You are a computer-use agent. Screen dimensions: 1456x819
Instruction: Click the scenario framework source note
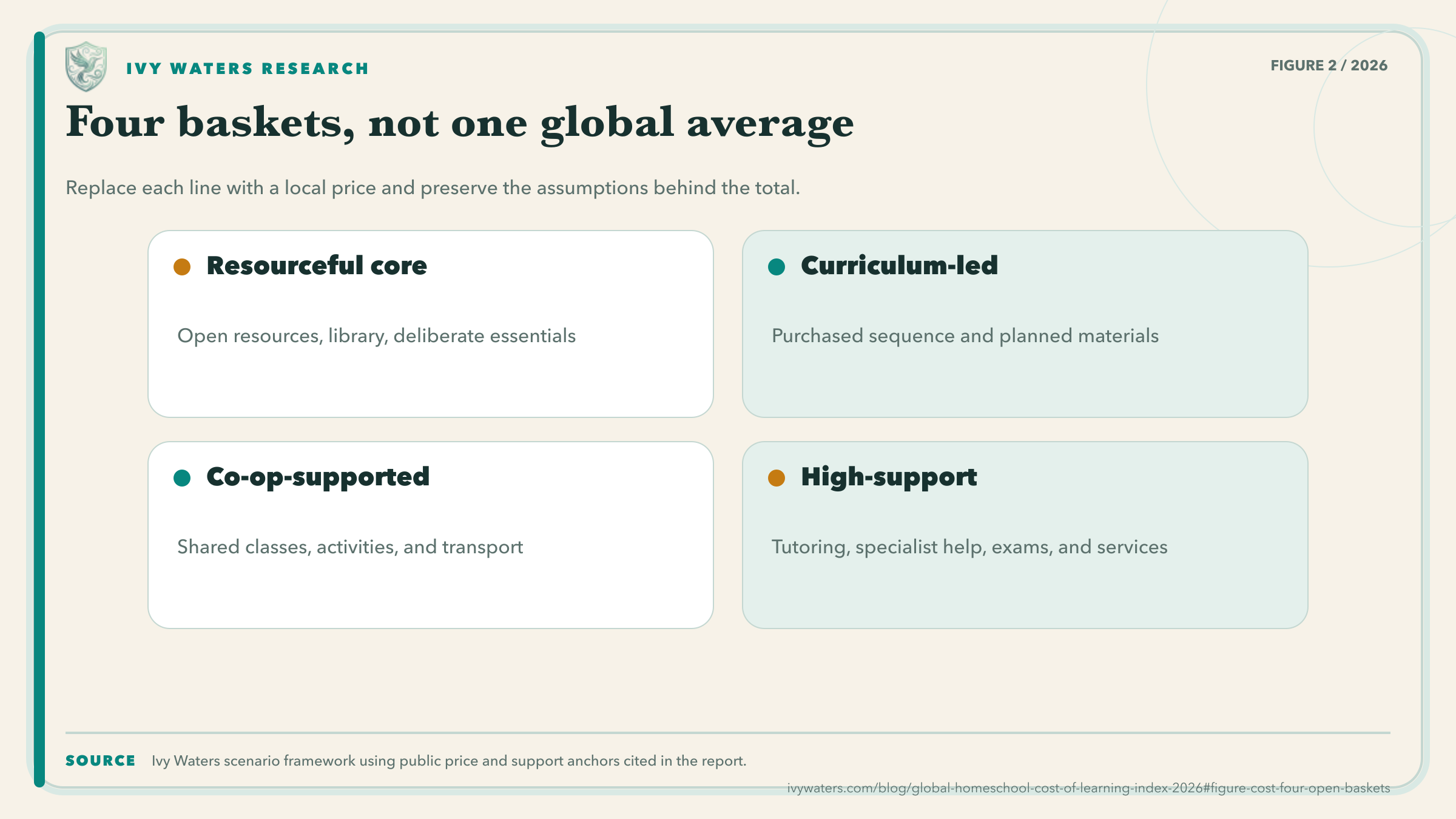(449, 761)
